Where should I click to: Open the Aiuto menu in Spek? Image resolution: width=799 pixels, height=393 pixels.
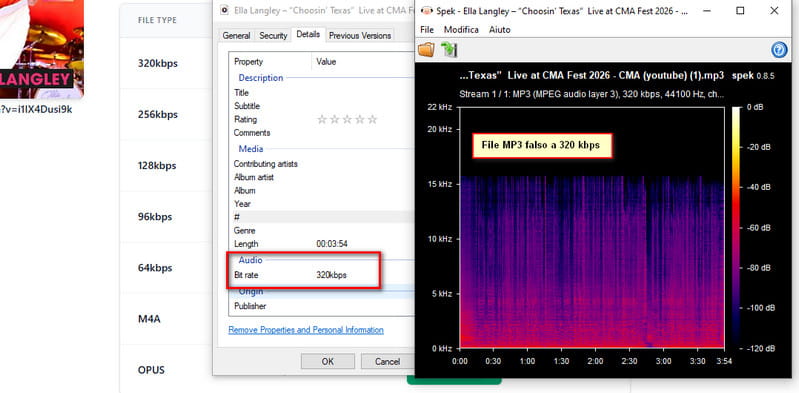click(x=499, y=30)
